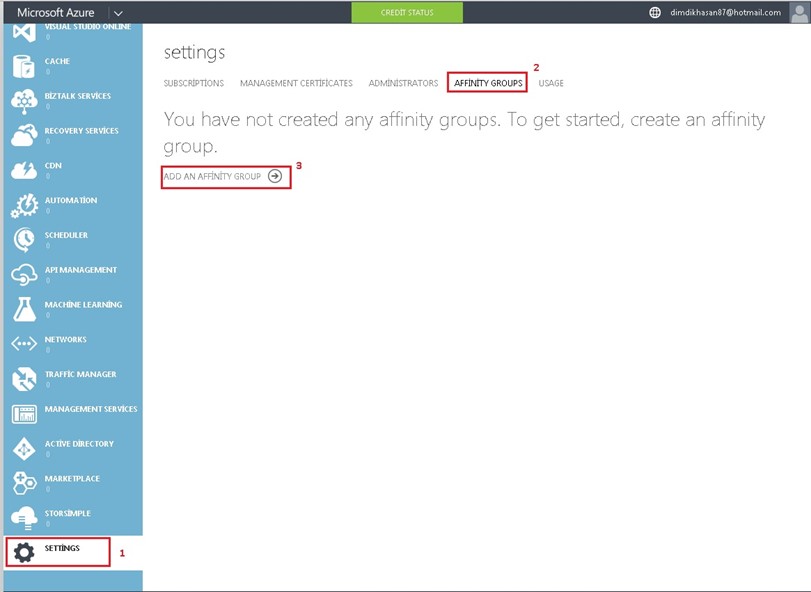Open Cache service icon in sidebar
The image size is (811, 592).
(24, 66)
